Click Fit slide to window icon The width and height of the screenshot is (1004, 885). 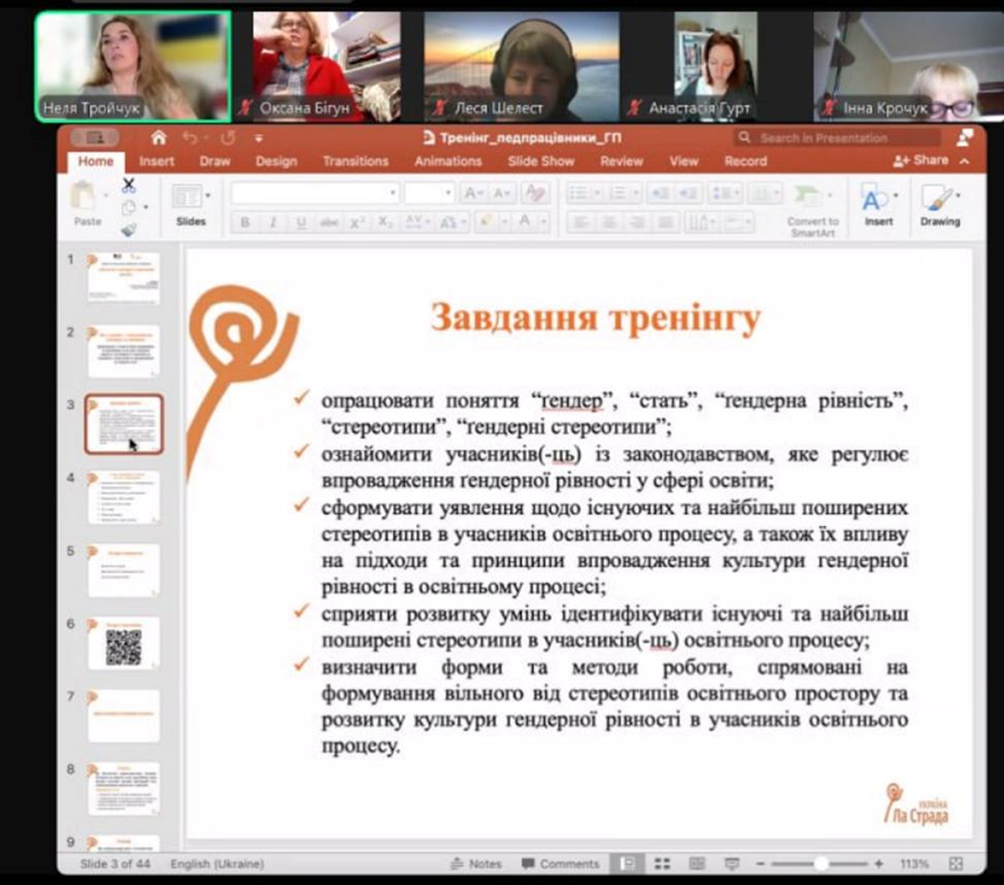click(x=956, y=863)
